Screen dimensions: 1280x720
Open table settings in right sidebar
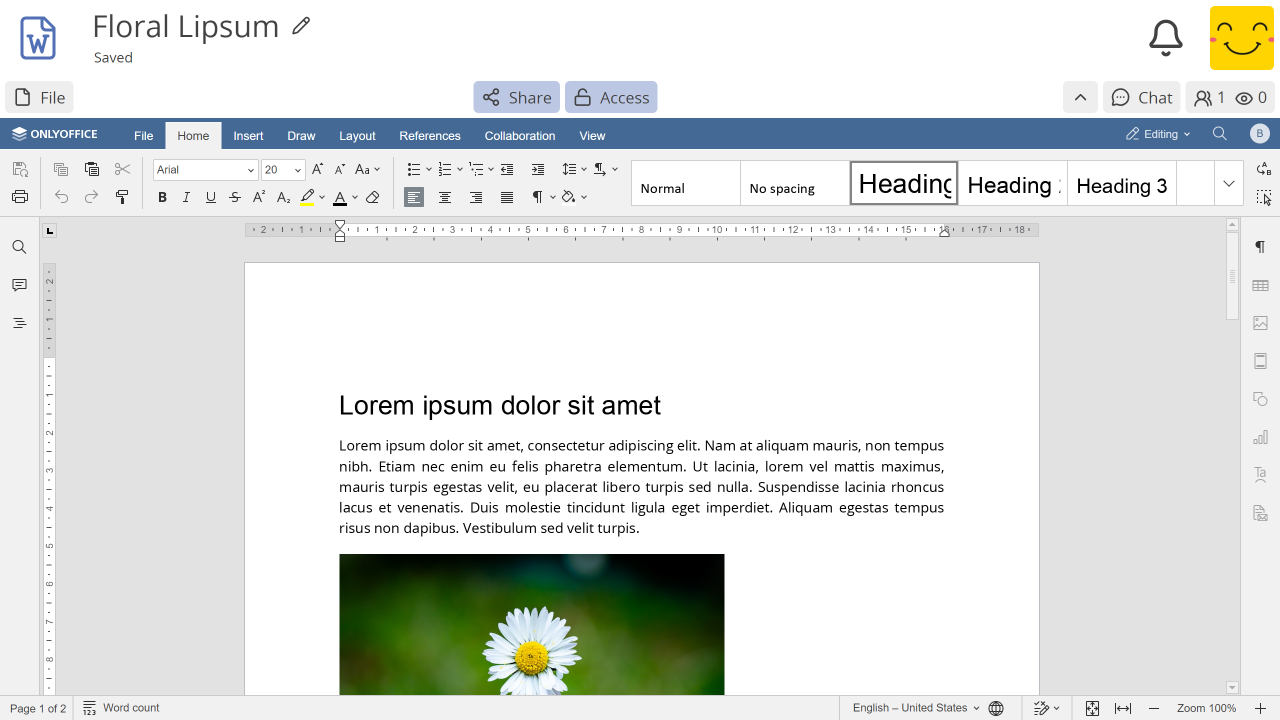[1260, 285]
